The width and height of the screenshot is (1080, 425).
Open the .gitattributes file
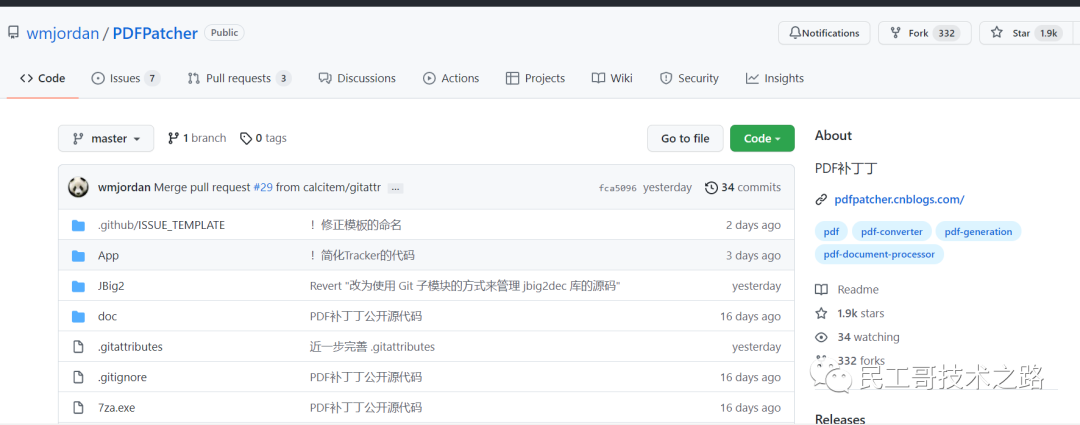tap(130, 346)
